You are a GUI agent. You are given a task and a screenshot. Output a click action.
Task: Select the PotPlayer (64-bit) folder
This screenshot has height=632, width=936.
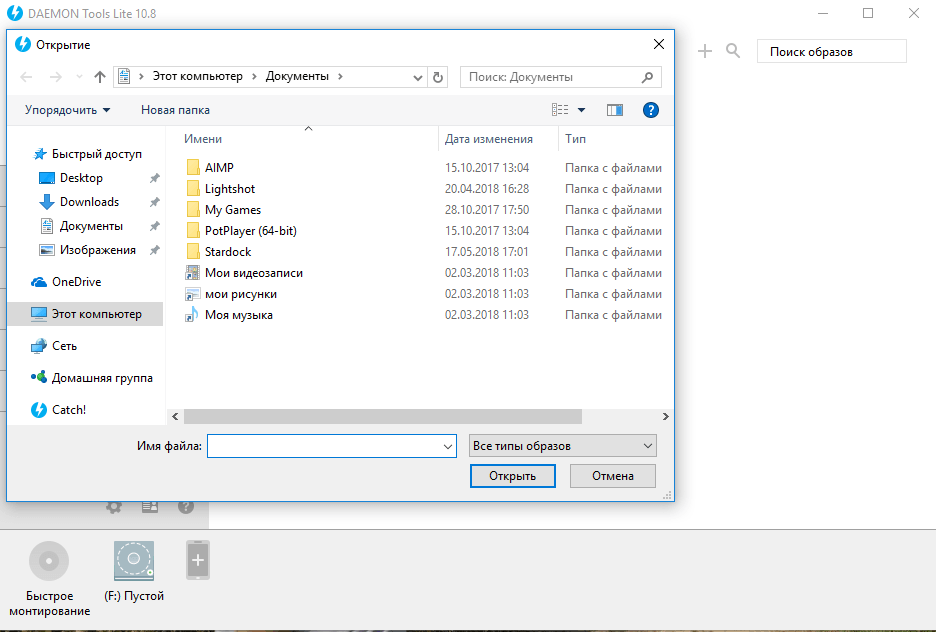coord(251,231)
